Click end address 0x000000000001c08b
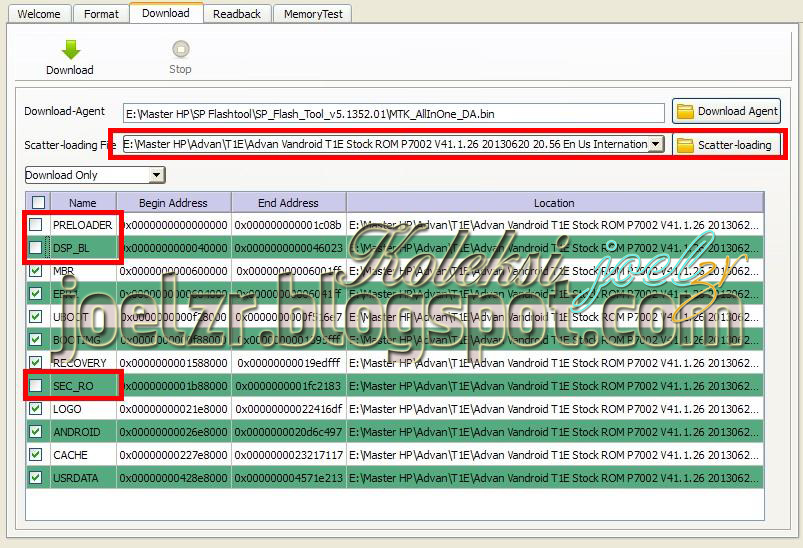 pyautogui.click(x=288, y=225)
